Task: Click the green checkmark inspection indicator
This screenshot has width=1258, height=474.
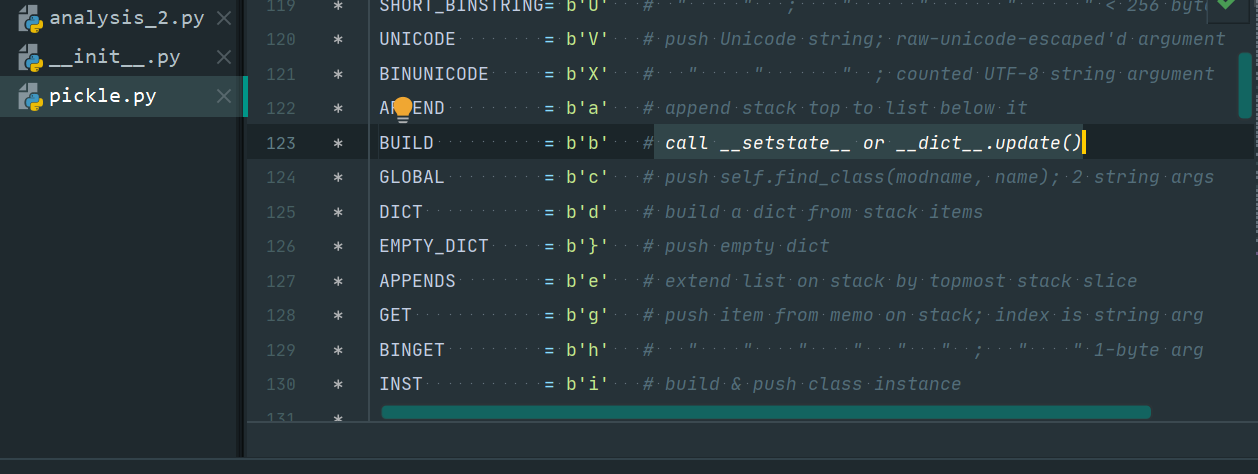Action: coord(1226,6)
